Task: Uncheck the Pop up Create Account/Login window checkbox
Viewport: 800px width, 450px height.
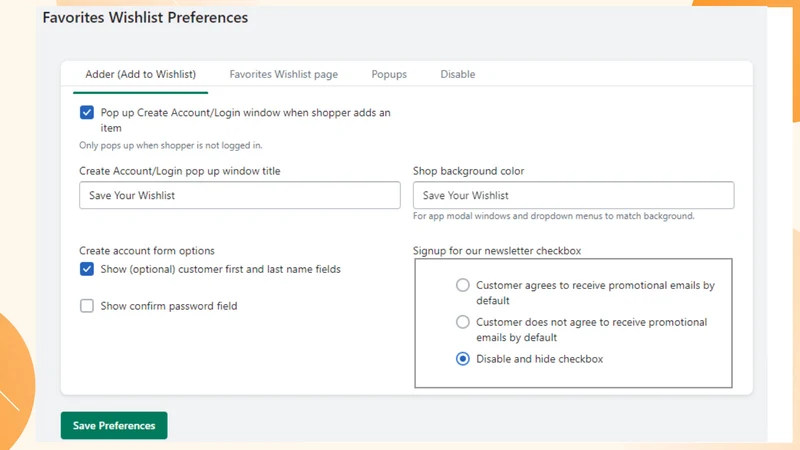Action: (87, 112)
